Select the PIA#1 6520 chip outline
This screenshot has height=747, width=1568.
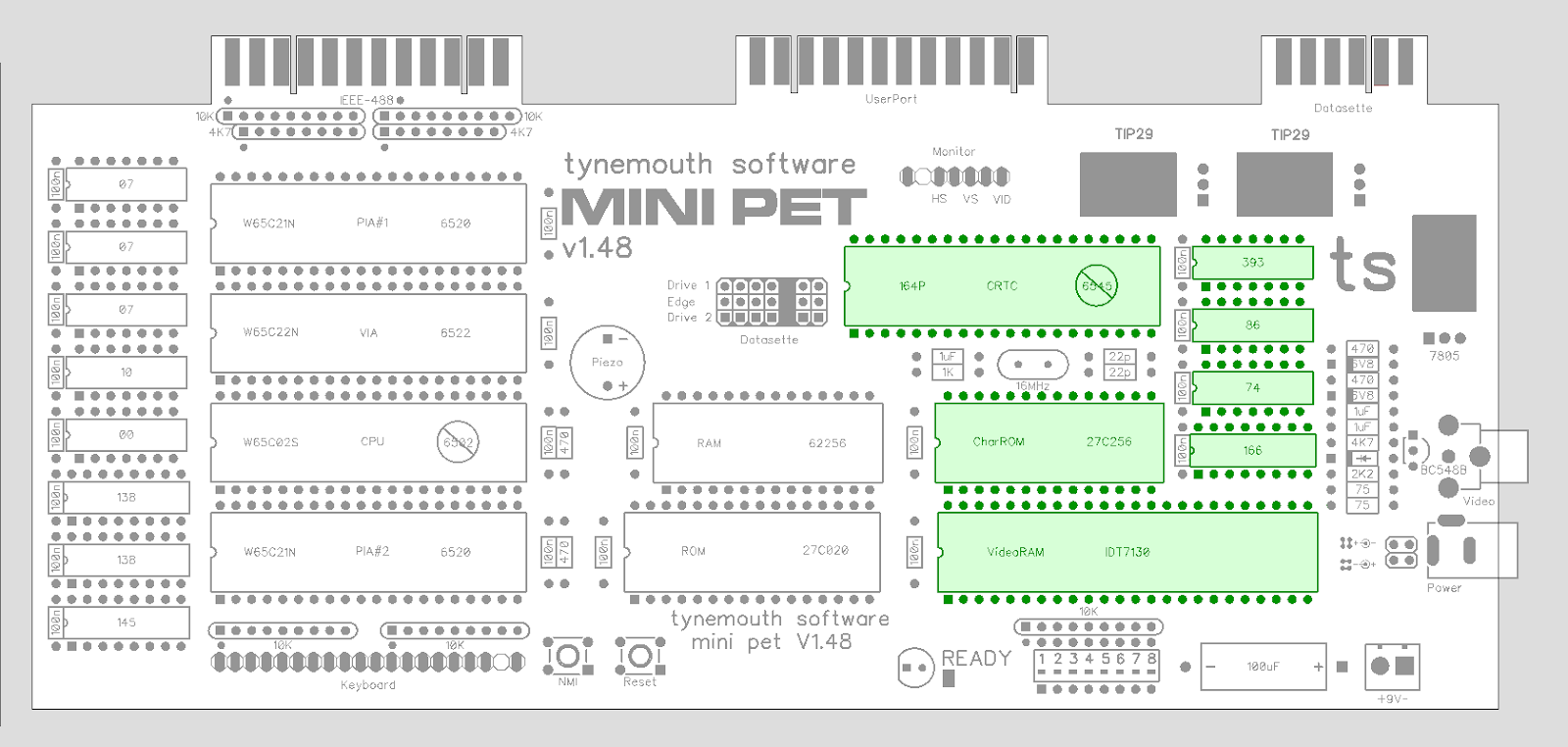(368, 224)
